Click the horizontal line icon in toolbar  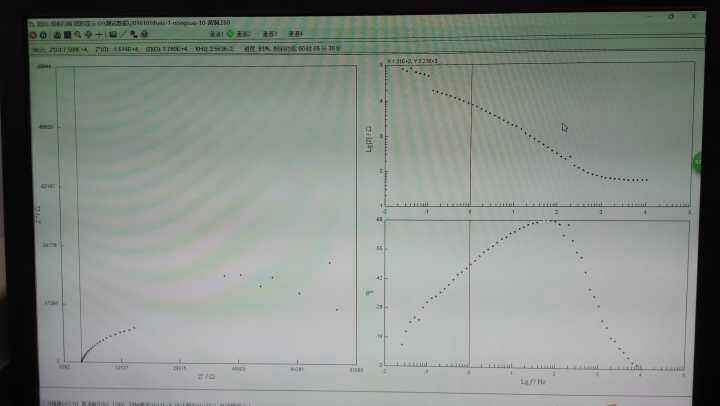[x=99, y=34]
